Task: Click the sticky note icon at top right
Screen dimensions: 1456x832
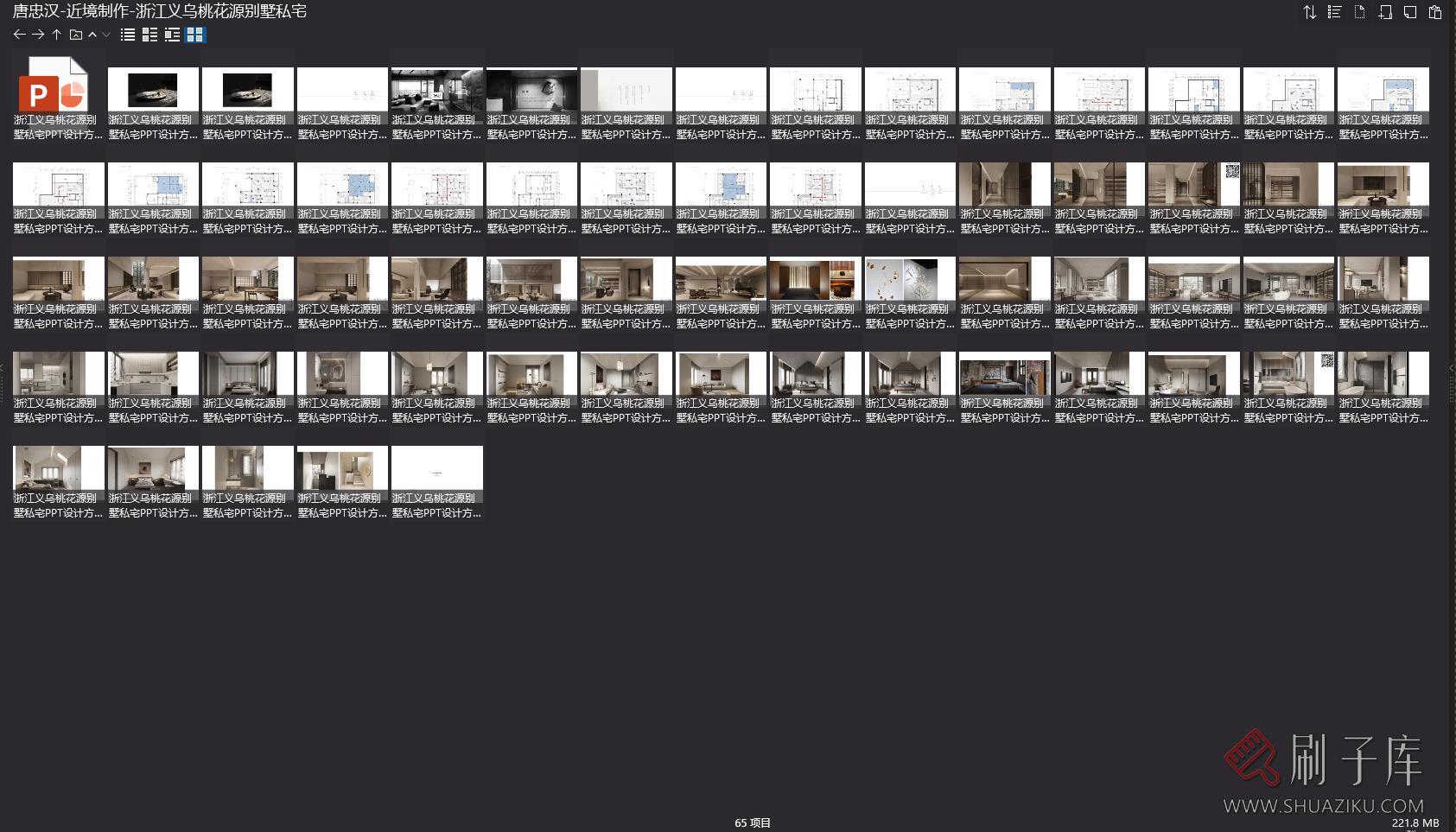Action: (1410, 12)
